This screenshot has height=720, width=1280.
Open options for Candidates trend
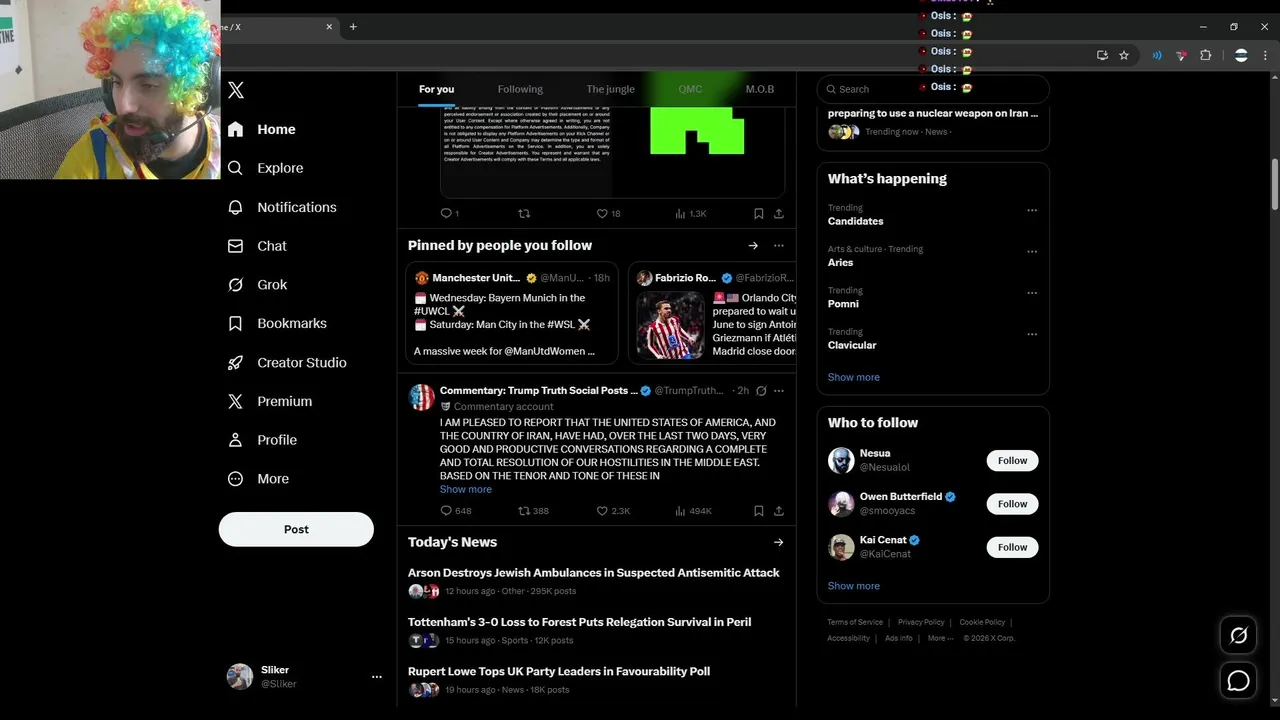[x=1032, y=210]
